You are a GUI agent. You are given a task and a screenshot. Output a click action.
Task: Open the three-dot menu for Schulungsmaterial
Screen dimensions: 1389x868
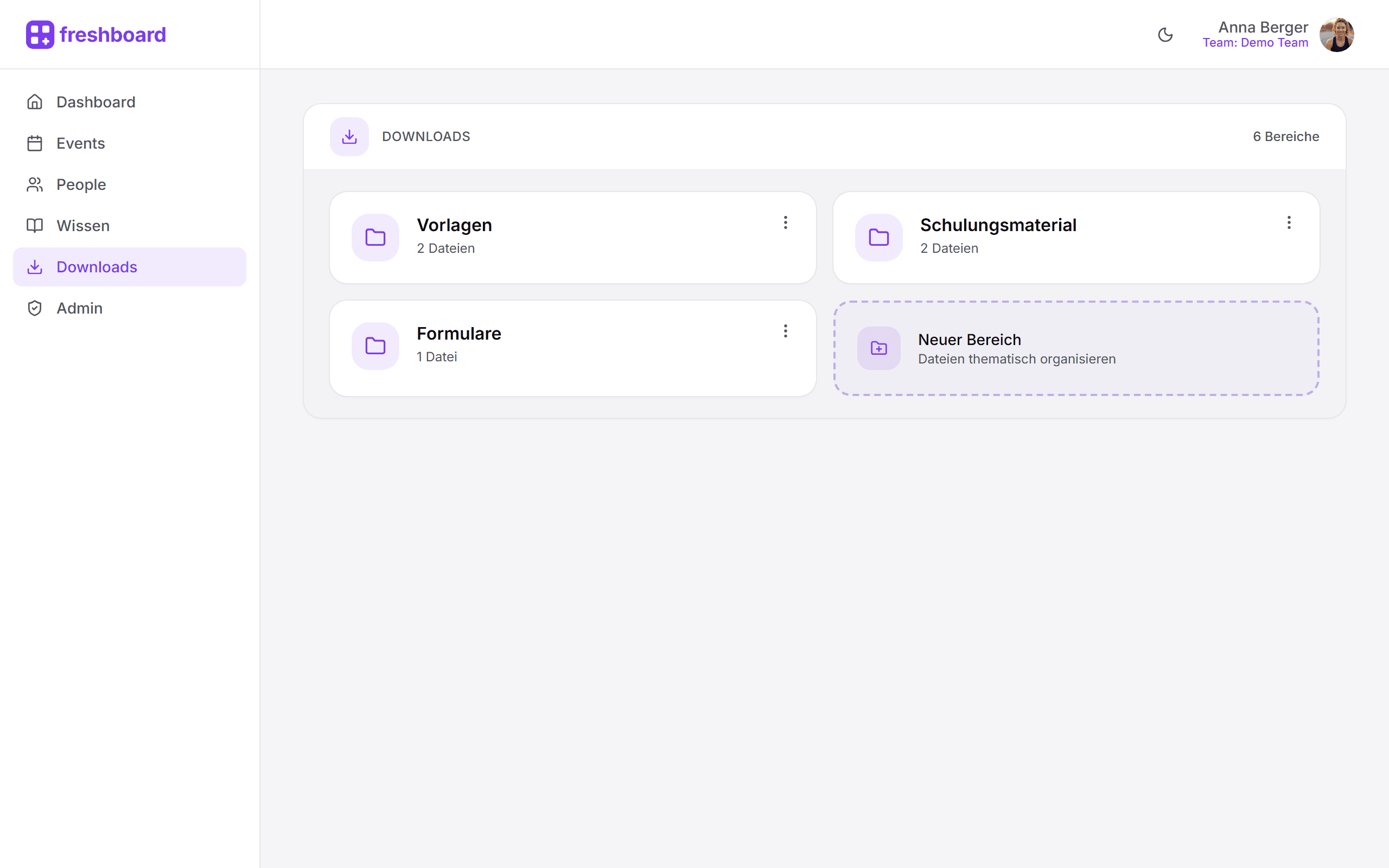click(x=1289, y=223)
